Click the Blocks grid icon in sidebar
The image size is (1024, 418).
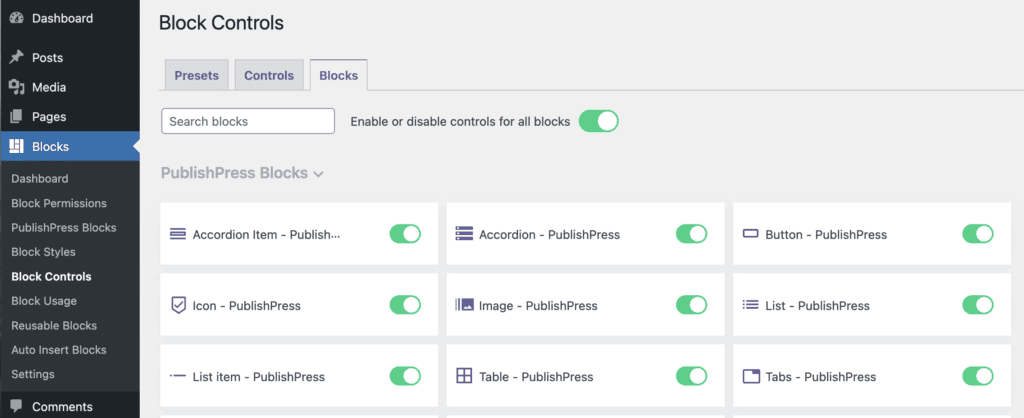click(x=17, y=146)
